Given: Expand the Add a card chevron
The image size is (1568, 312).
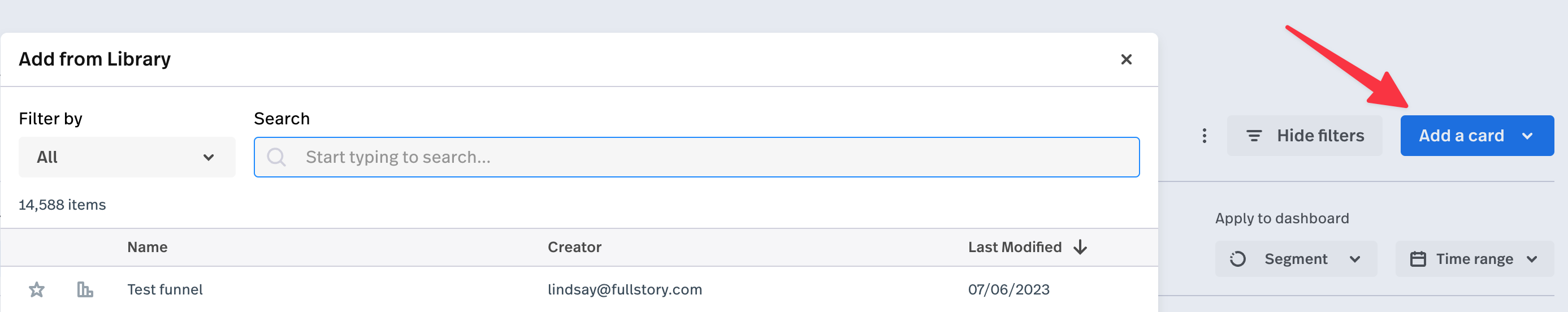Looking at the screenshot, I should click(1527, 136).
